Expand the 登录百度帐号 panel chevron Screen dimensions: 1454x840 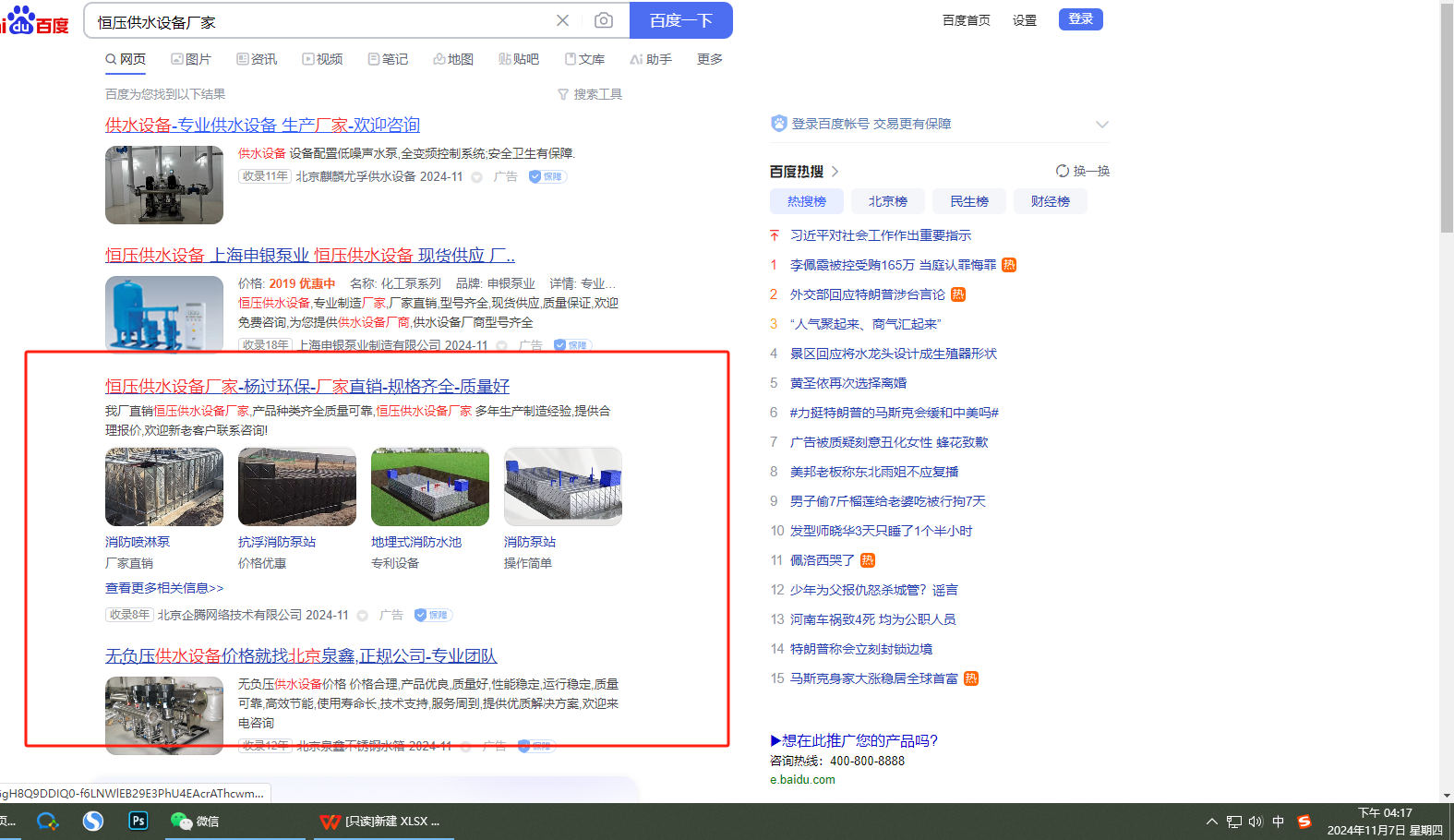[x=1101, y=124]
